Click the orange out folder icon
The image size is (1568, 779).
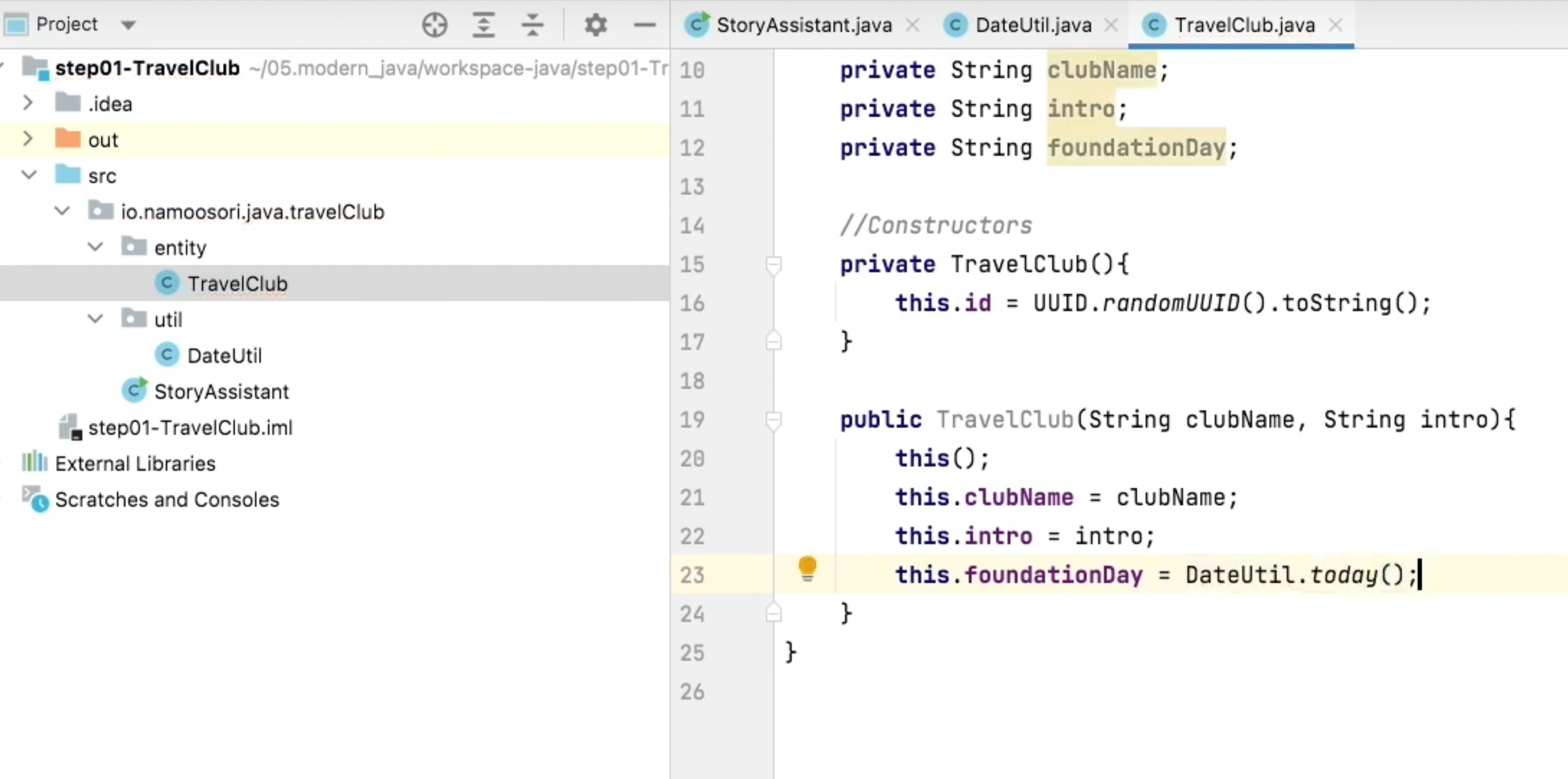pyautogui.click(x=67, y=138)
